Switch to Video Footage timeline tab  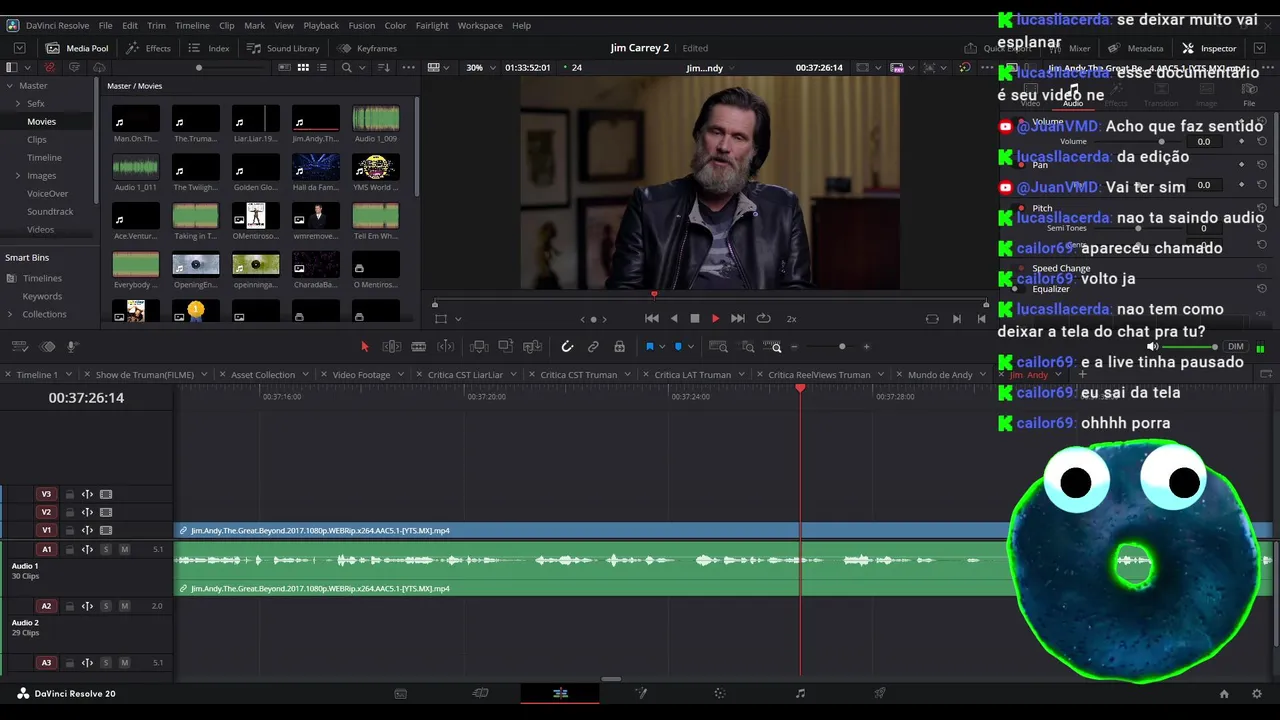[361, 375]
